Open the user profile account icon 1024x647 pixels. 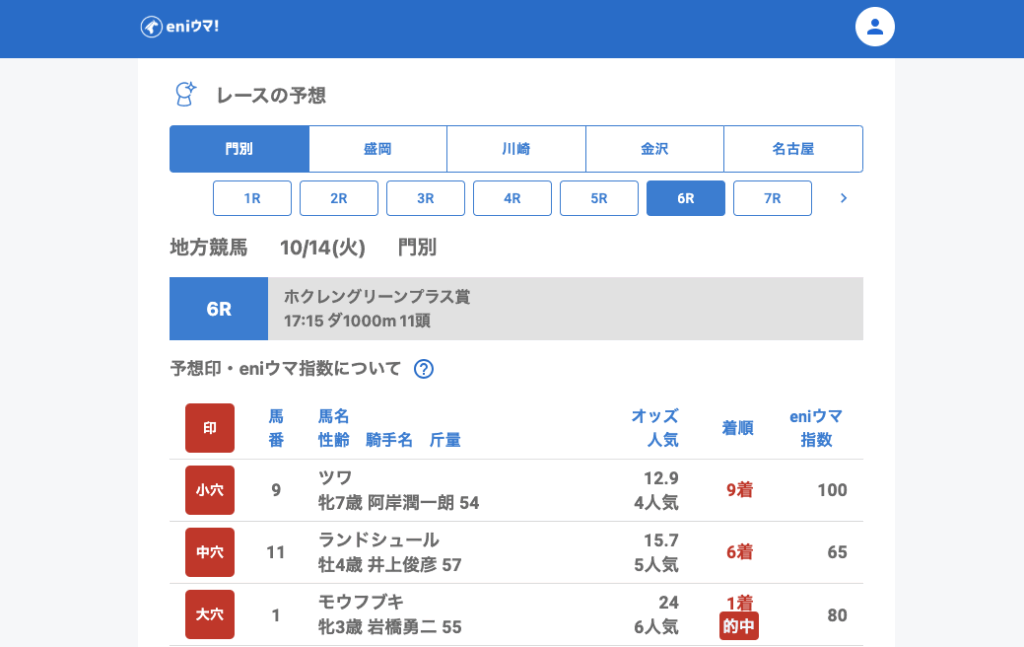(874, 27)
